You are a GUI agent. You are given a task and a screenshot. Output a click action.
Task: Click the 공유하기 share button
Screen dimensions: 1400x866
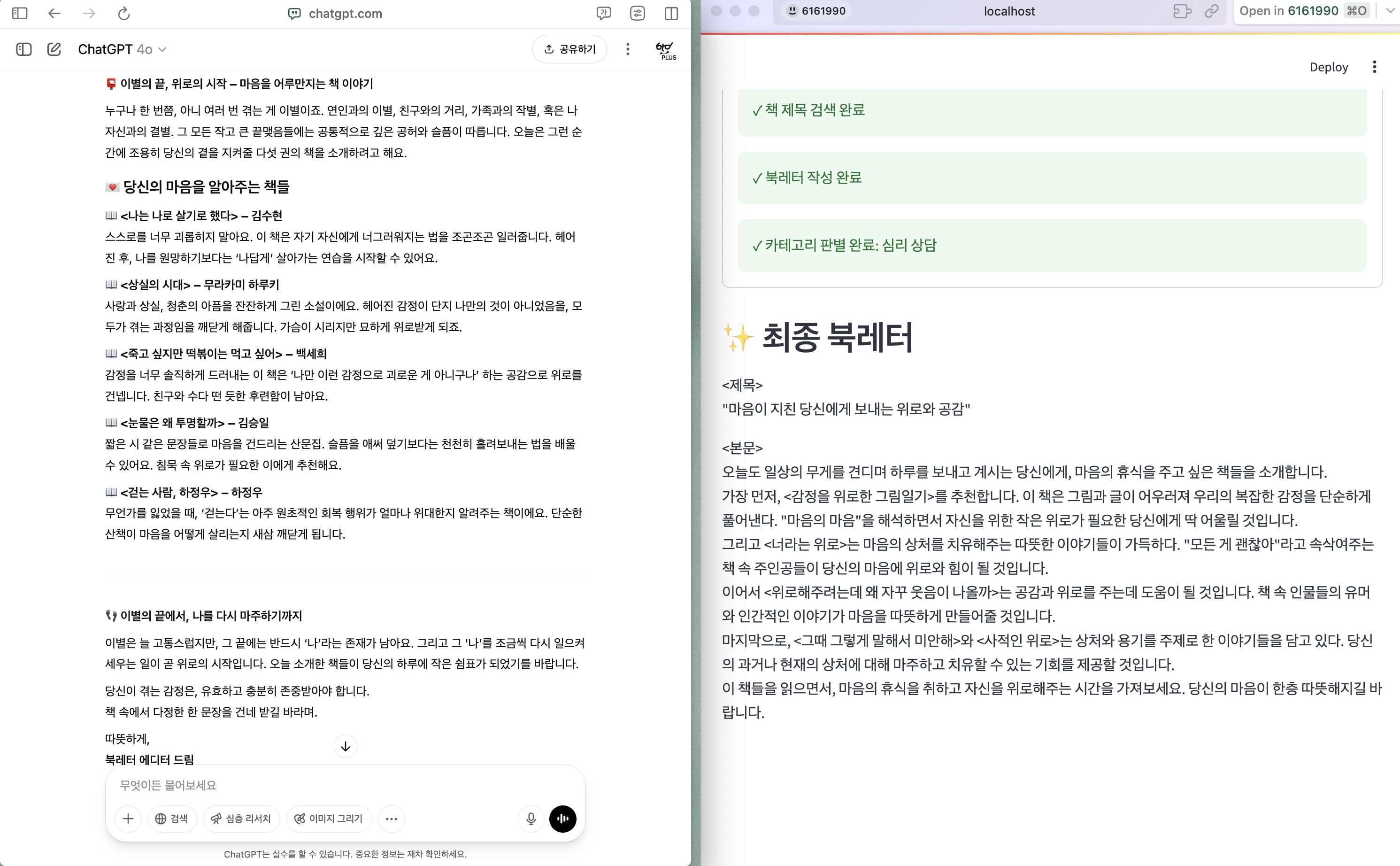pyautogui.click(x=569, y=49)
